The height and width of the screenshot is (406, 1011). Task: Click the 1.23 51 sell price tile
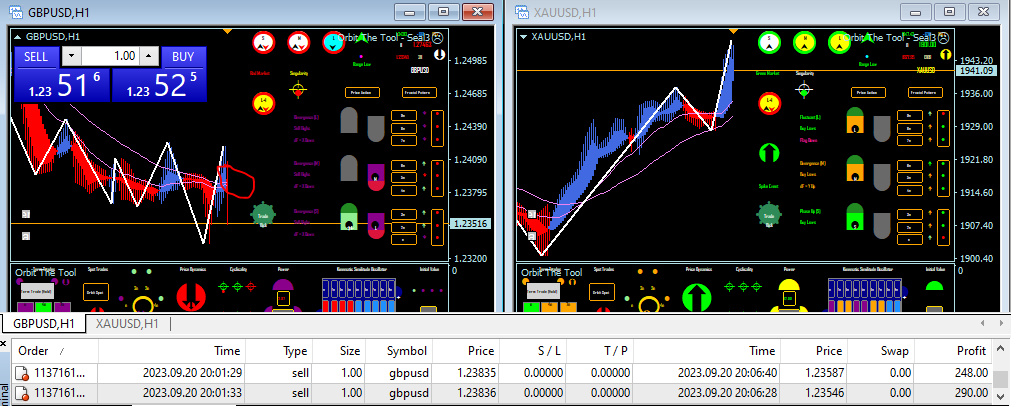tap(63, 85)
